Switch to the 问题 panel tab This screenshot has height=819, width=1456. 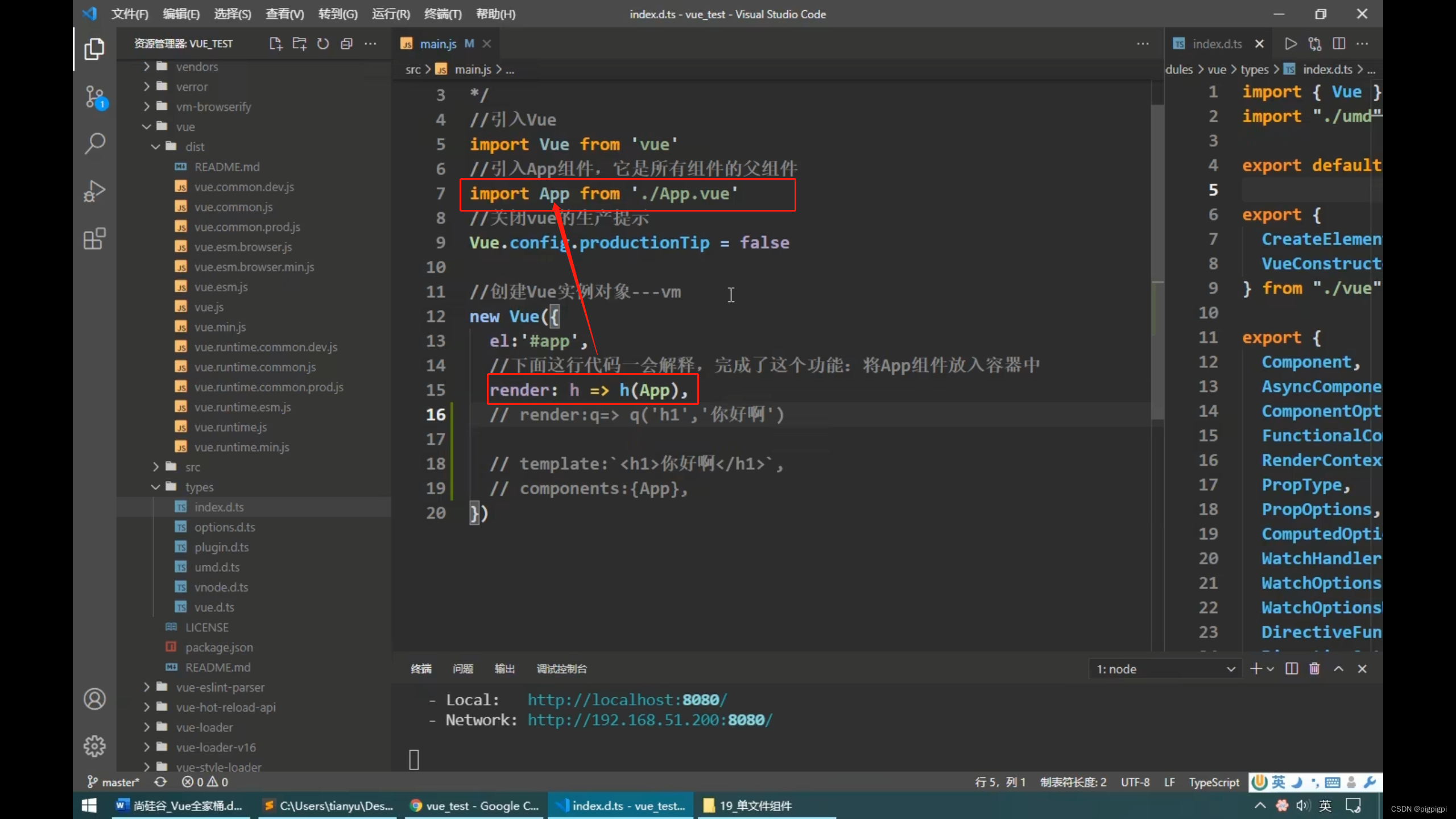[x=463, y=669]
